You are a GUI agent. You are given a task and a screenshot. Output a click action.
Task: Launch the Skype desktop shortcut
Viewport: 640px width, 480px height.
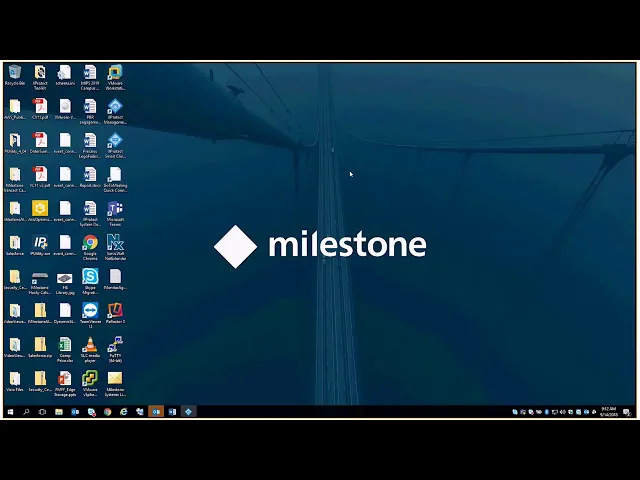coord(90,282)
